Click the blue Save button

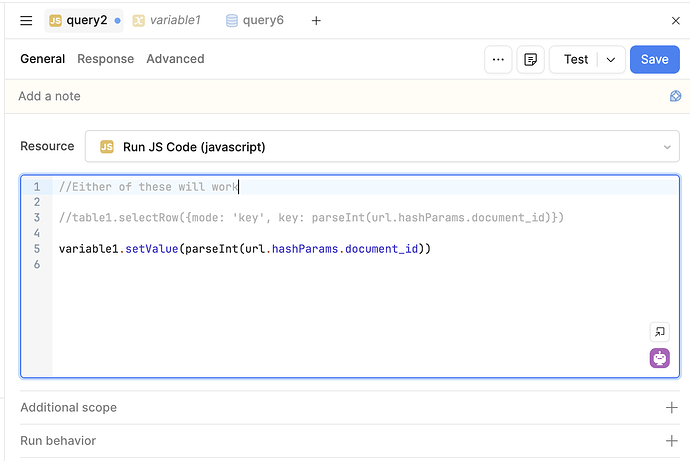654,59
